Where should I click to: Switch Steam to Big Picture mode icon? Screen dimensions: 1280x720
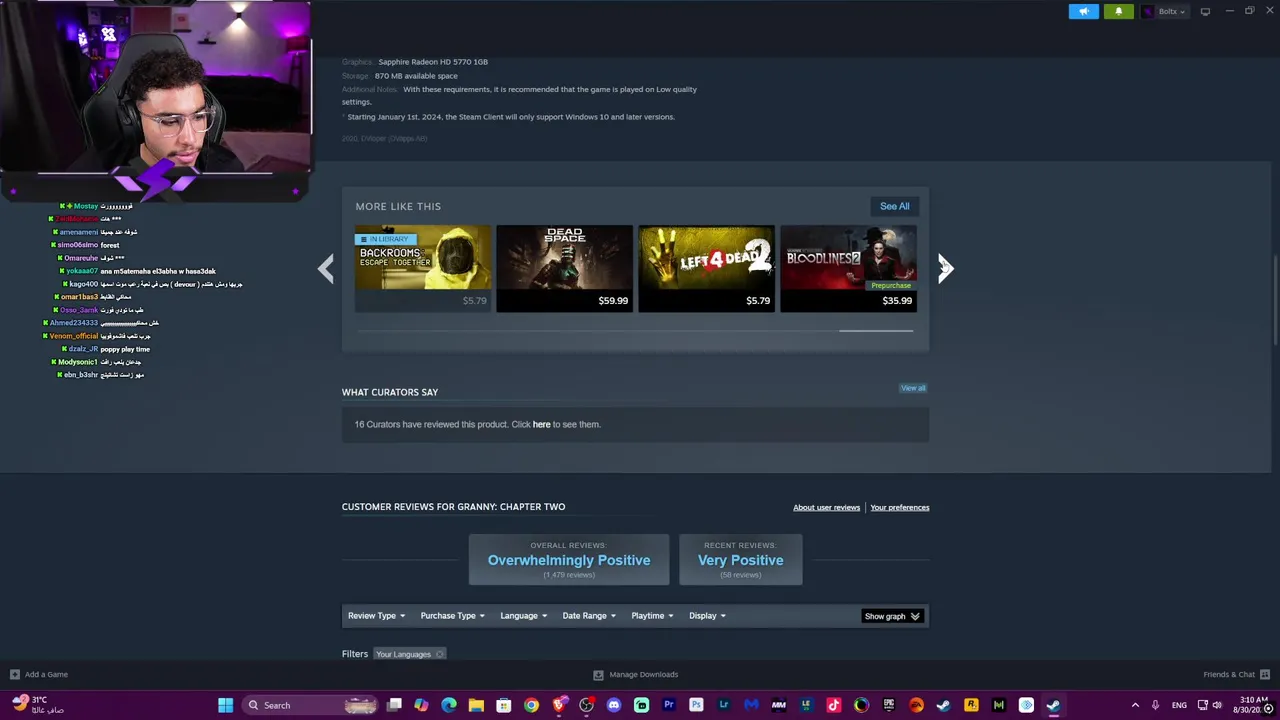point(1205,11)
